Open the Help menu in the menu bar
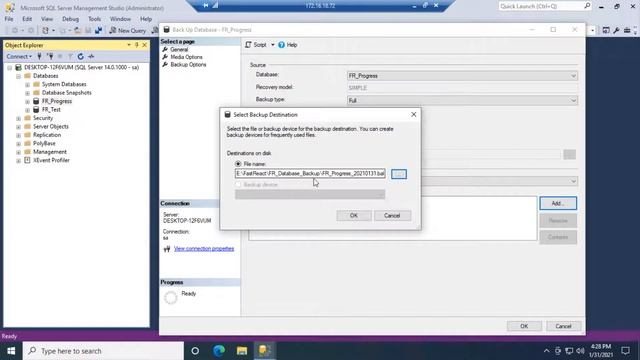This screenshot has width=640, height=360. [146, 19]
